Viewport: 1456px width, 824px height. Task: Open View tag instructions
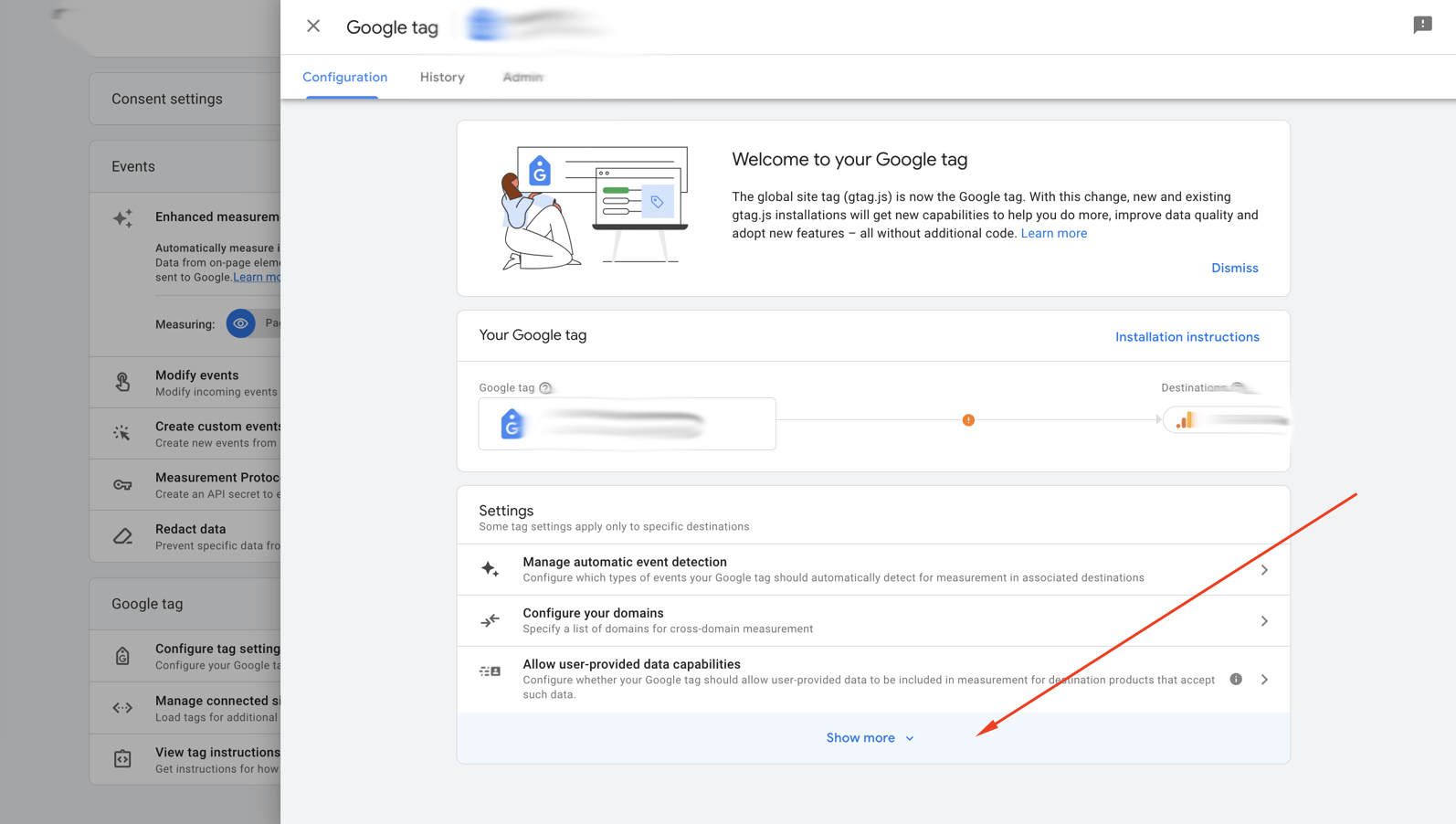pos(185,759)
